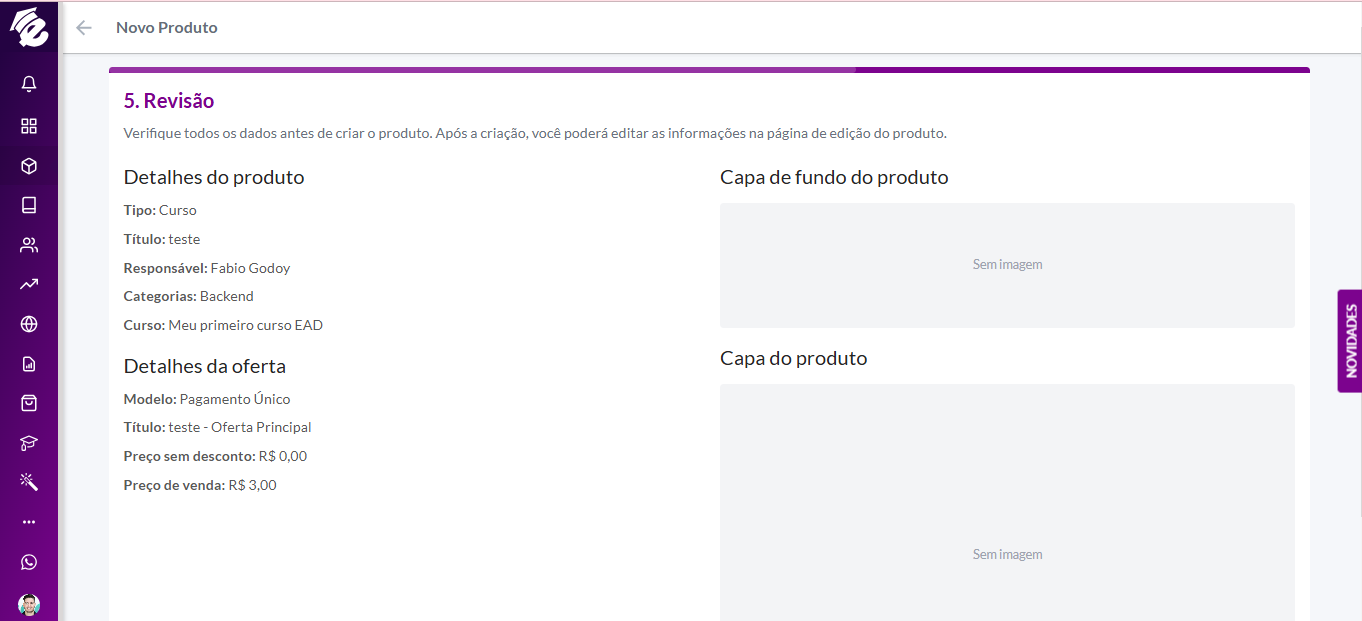Click the product cover image placeholder
This screenshot has width=1362, height=621.
[1007, 502]
